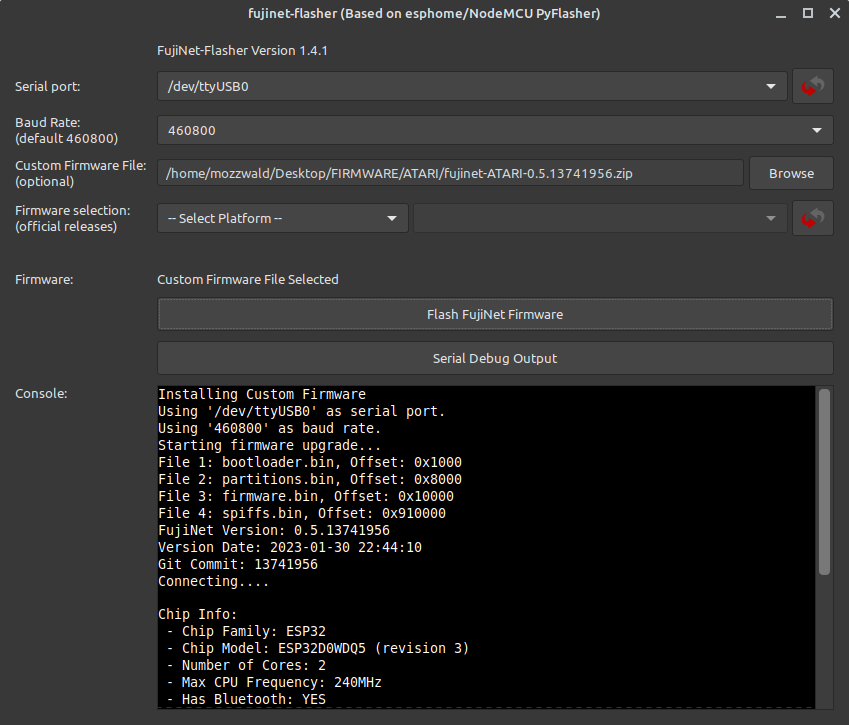This screenshot has height=725, width=849.
Task: Click the 'File 3: firmware.bin' console line
Action: [305, 496]
